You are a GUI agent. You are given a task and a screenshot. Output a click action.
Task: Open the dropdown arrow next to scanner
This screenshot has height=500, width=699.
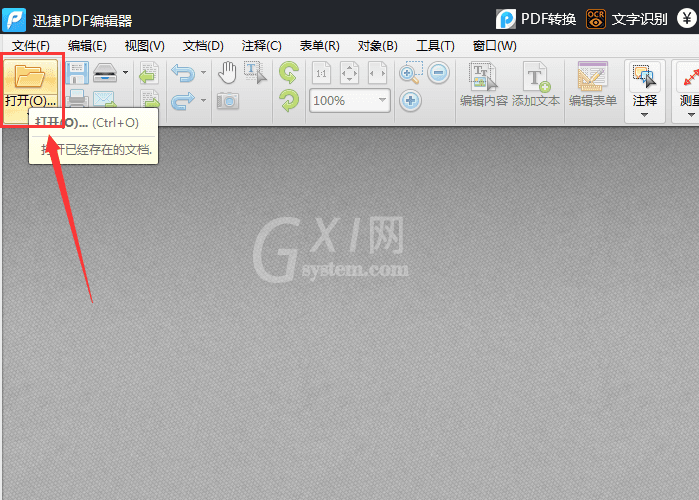(126, 73)
